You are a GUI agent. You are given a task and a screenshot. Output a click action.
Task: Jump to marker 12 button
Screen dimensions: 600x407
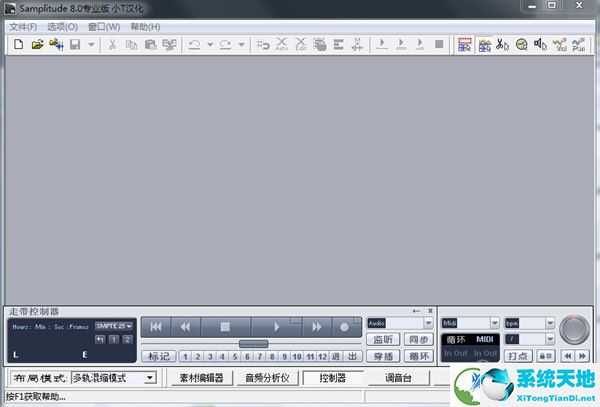323,357
